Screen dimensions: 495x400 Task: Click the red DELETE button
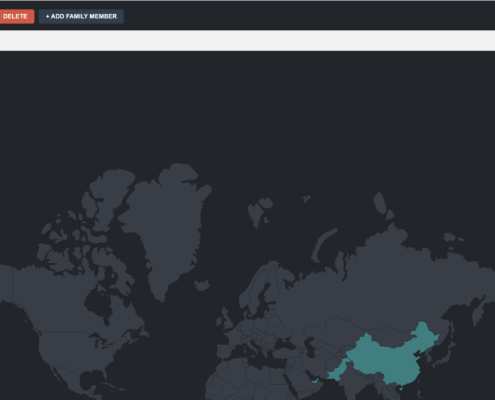pyautogui.click(x=17, y=16)
